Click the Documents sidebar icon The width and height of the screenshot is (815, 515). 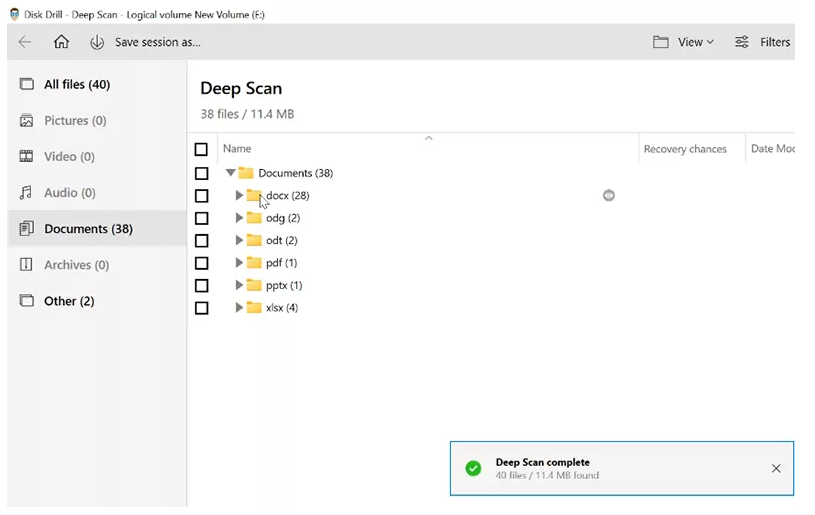27,229
